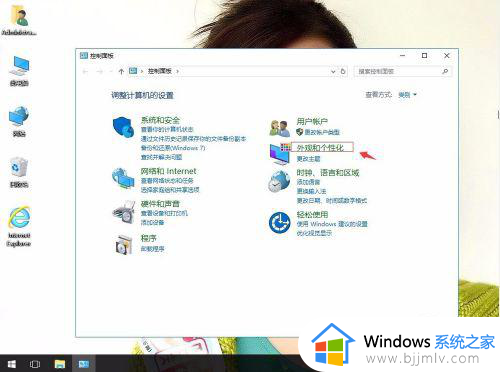
Task: Open 更改帐户类型 link
Action: click(x=322, y=132)
